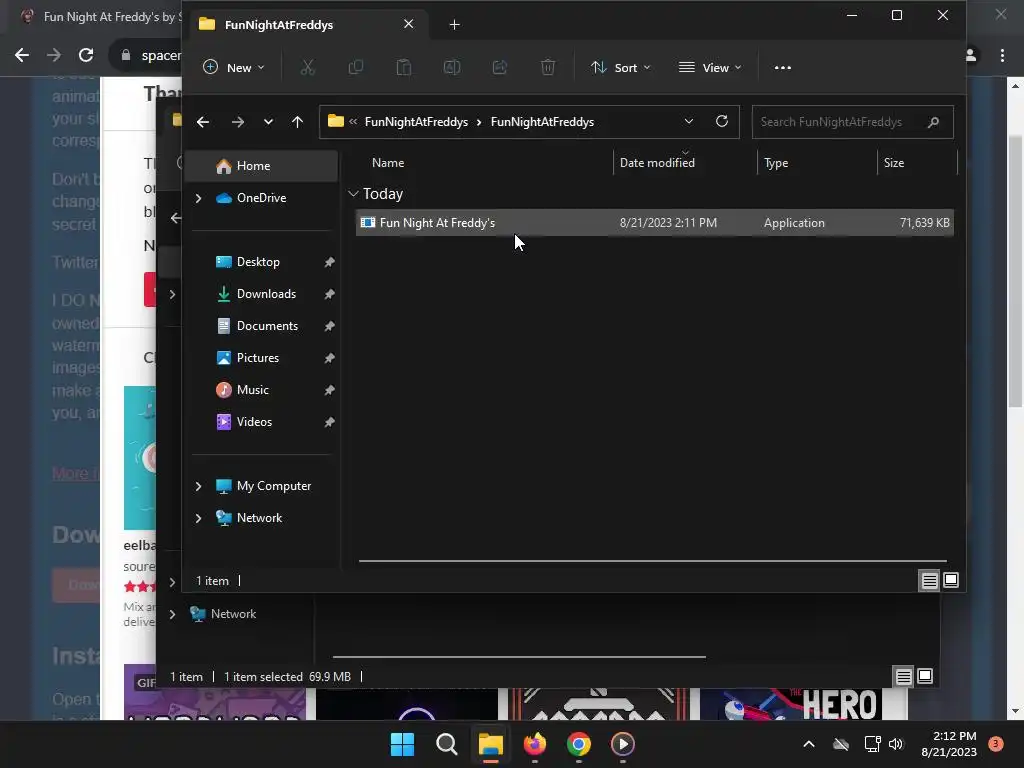The image size is (1024, 768).
Task: Refresh the FunNightAtFreddys folder view
Action: click(722, 121)
